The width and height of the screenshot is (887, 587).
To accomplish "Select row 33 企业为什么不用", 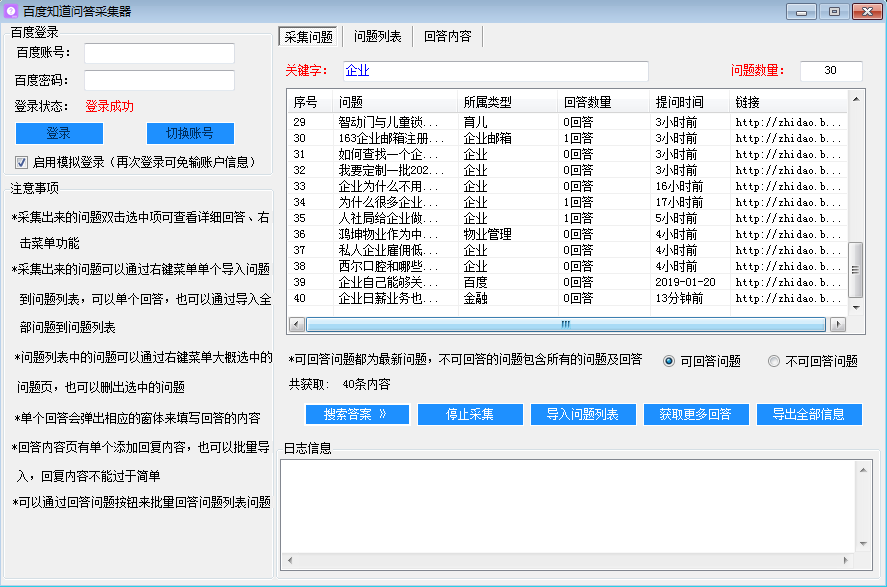I will [x=567, y=186].
